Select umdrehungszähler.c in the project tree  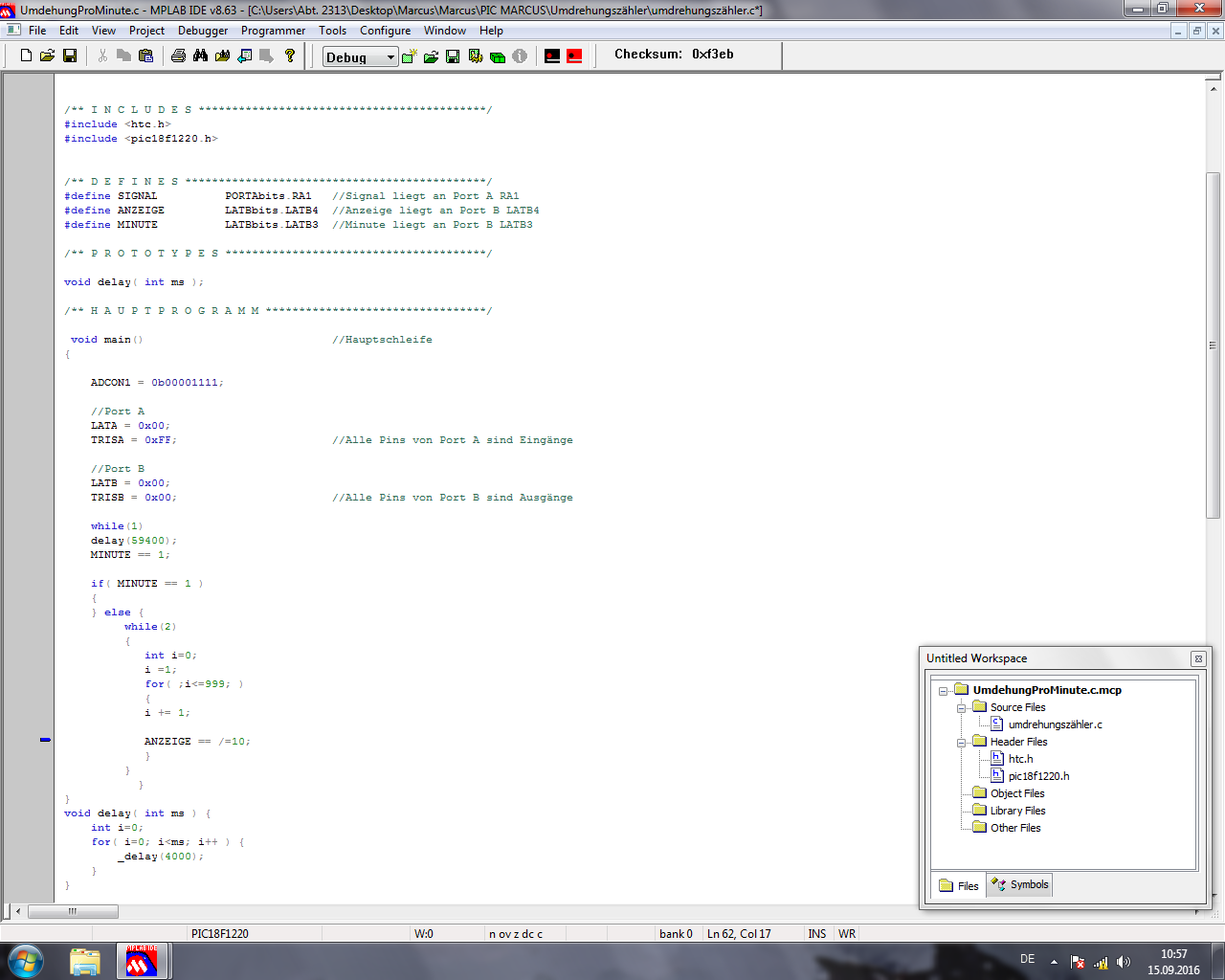tap(1055, 724)
